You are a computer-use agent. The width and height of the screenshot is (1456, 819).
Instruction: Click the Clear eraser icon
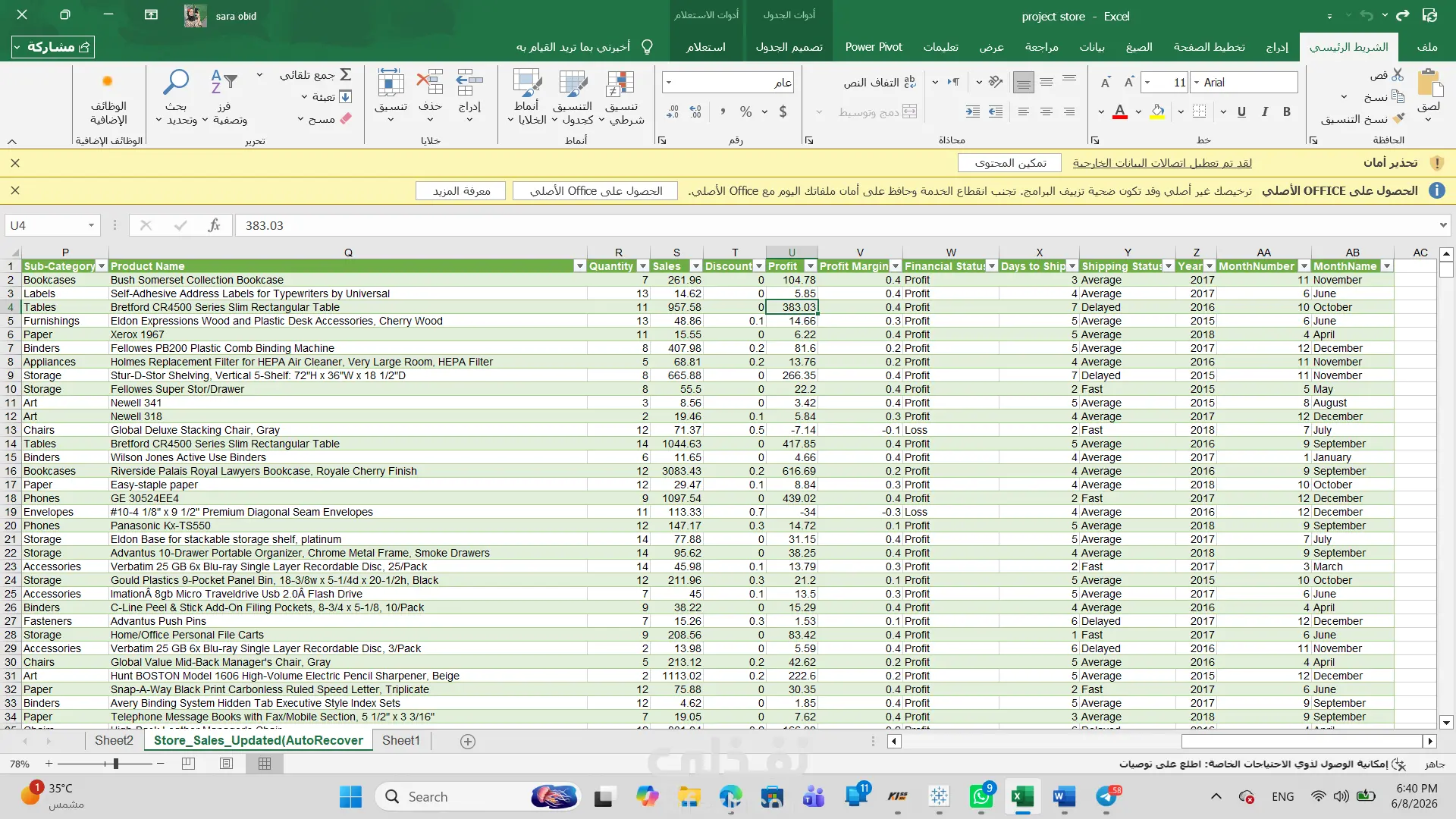click(346, 119)
